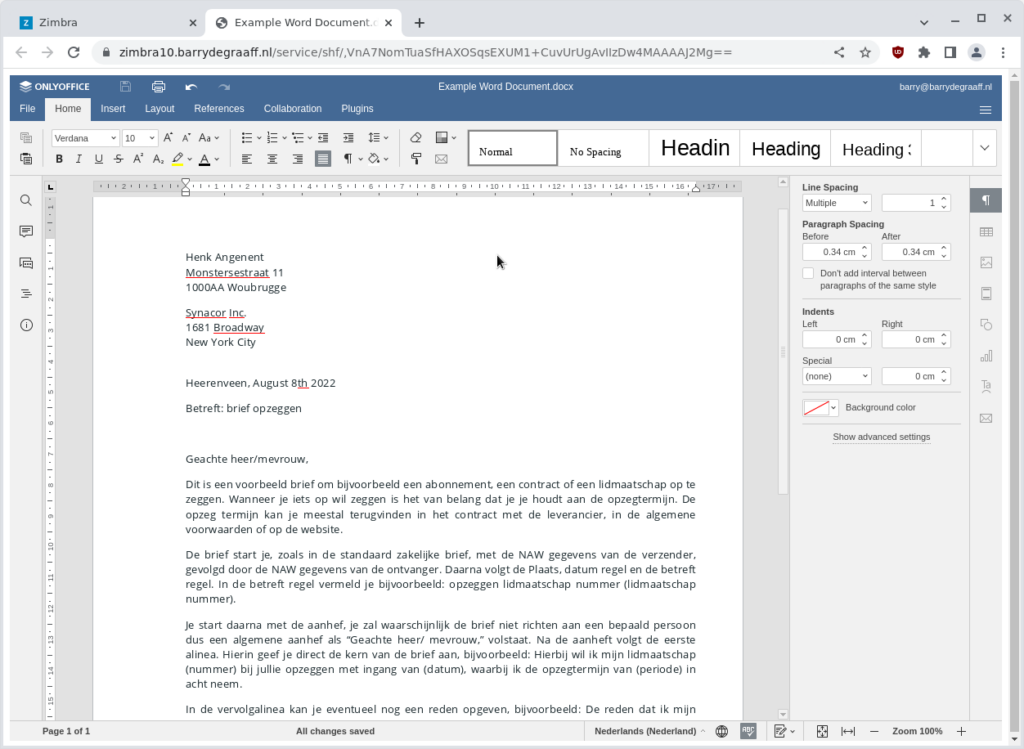This screenshot has width=1024, height=749.
Task: Open the Mail Merge panel
Action: click(986, 418)
